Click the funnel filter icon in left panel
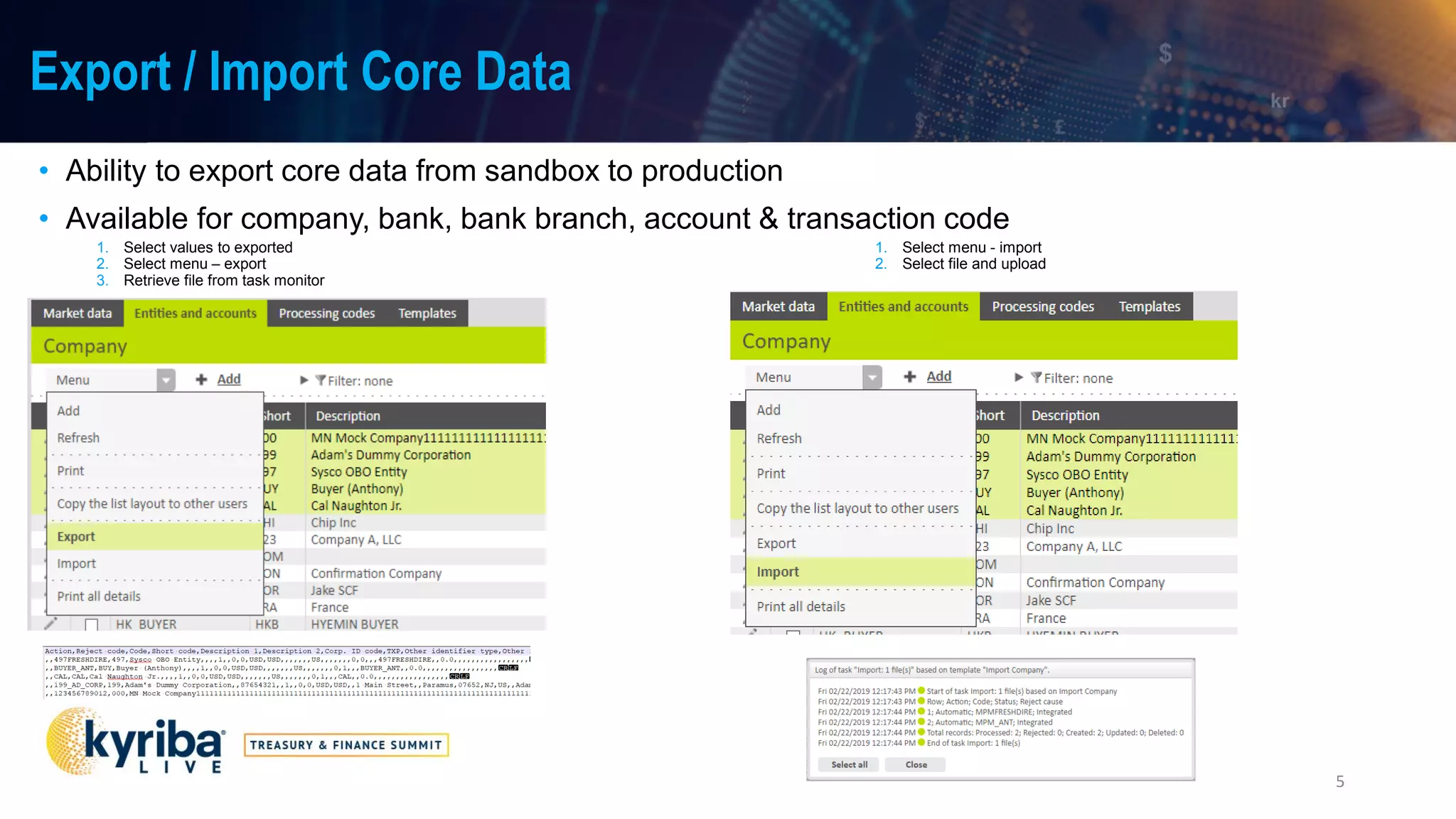Viewport: 1456px width, 819px height. (321, 380)
